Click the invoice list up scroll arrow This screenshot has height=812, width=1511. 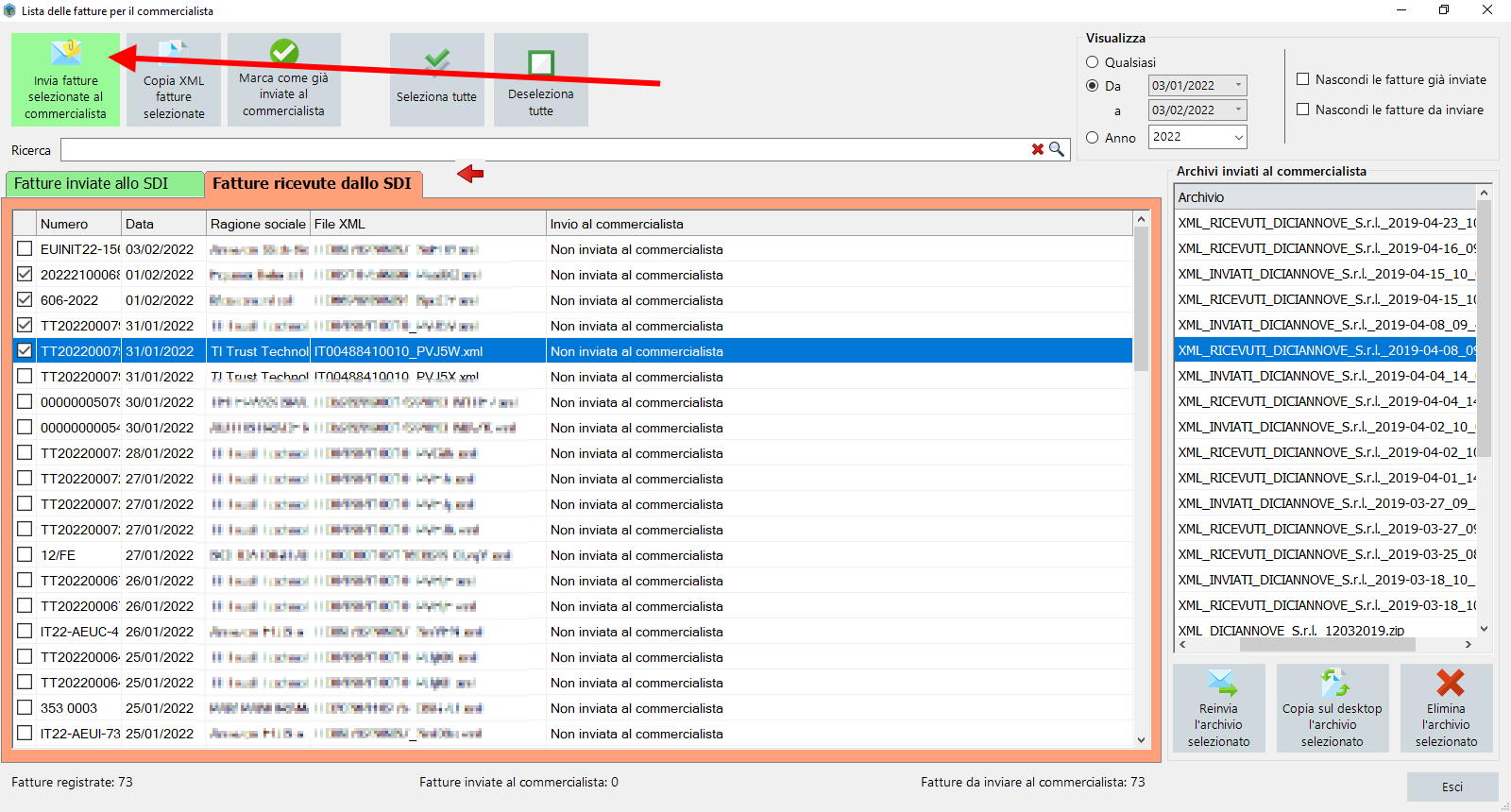[1141, 219]
